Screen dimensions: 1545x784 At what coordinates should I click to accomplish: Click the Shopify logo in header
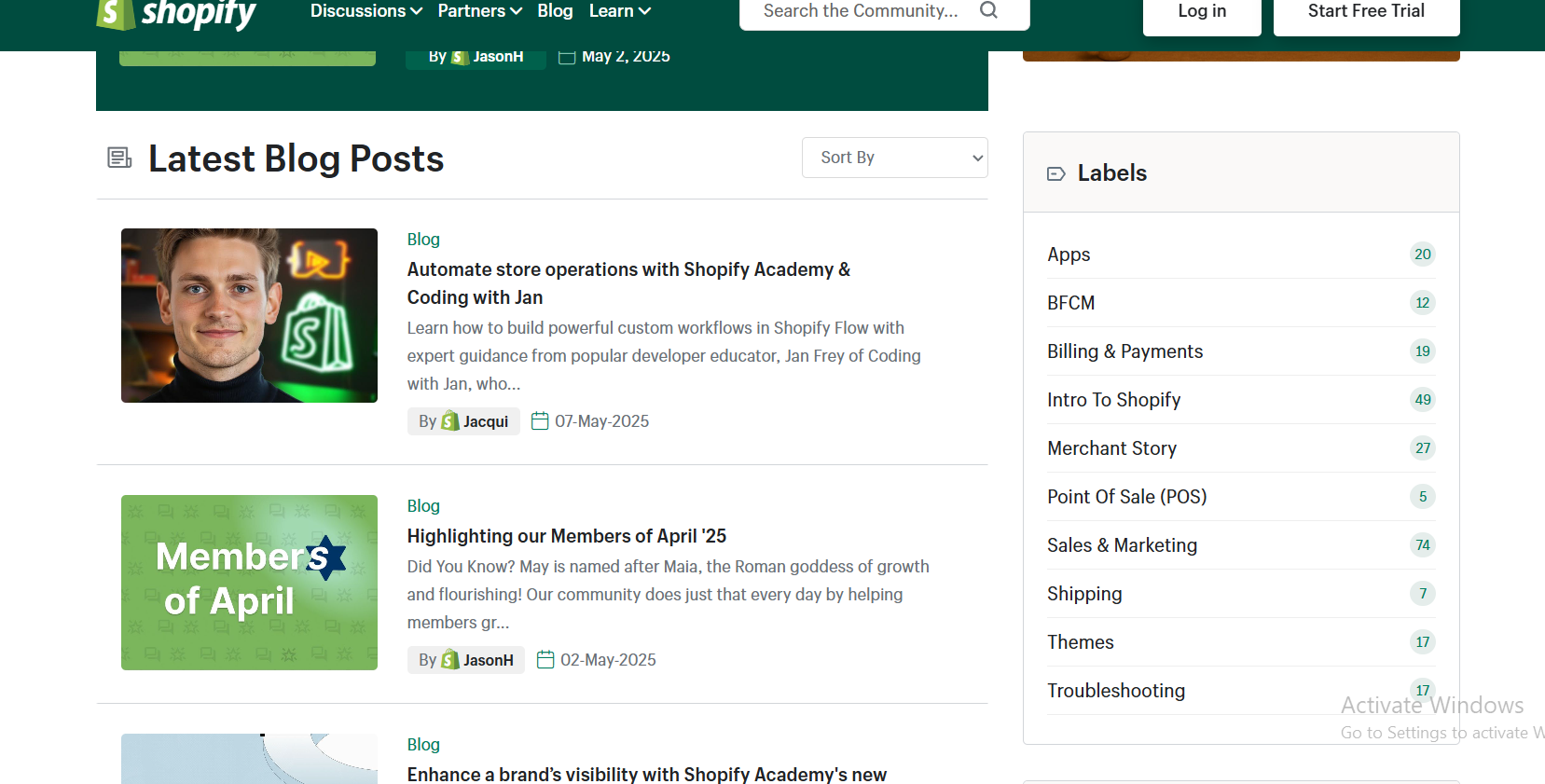click(177, 14)
